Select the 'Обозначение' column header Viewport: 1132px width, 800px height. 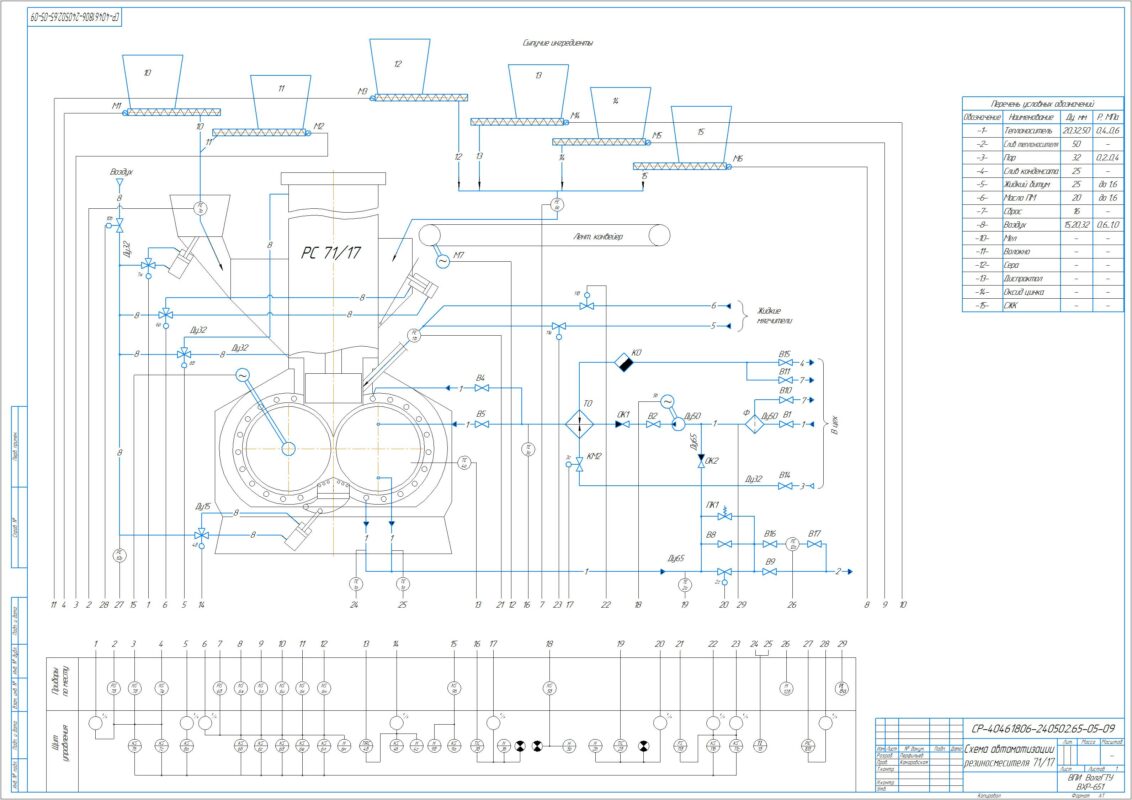(x=983, y=117)
